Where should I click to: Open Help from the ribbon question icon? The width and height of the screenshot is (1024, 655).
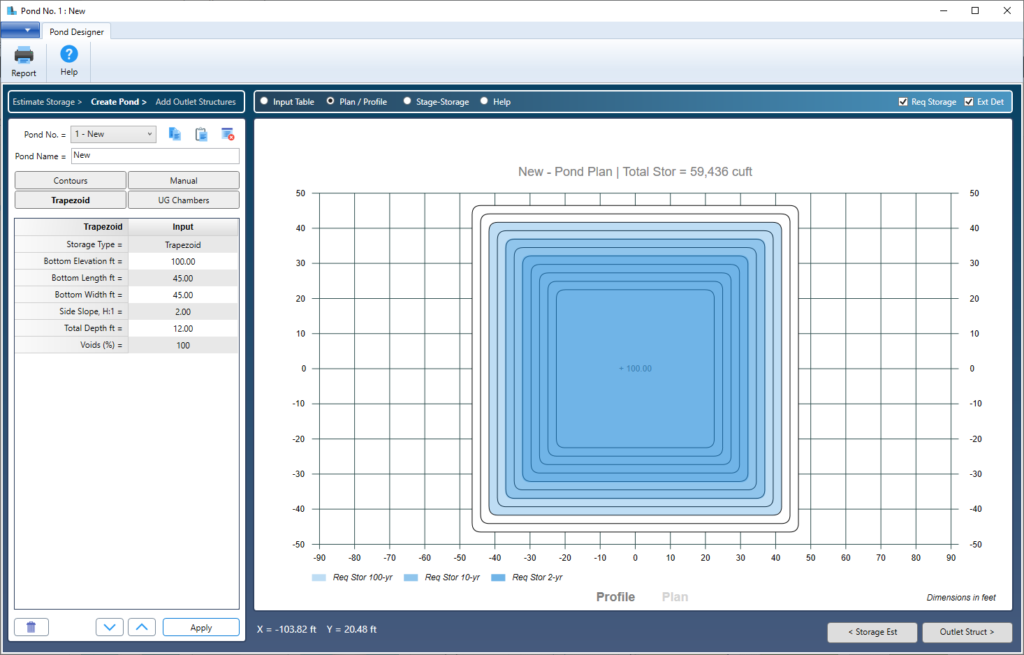tap(69, 54)
